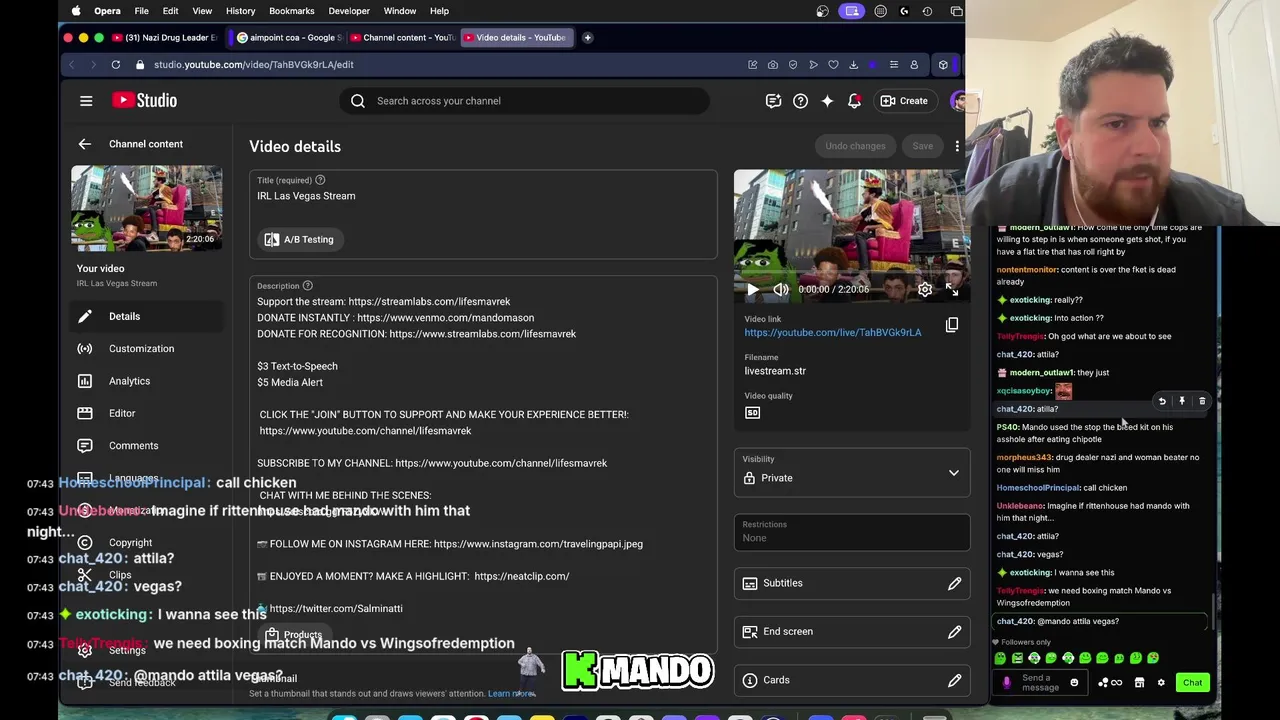Click the sparkle Ask Studio icon
The image size is (1280, 720).
pos(827,100)
